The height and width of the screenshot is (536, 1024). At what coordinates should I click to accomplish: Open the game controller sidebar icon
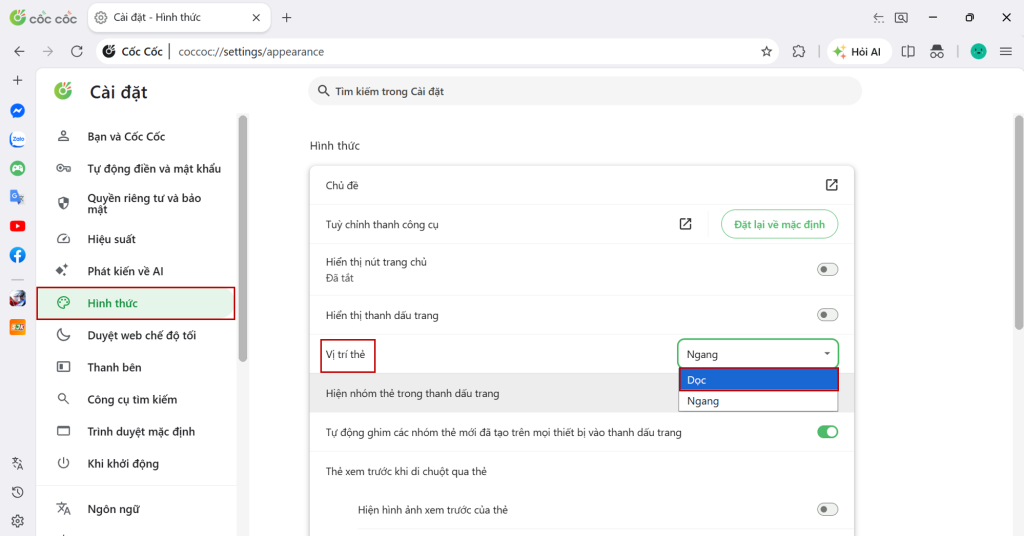(18, 168)
